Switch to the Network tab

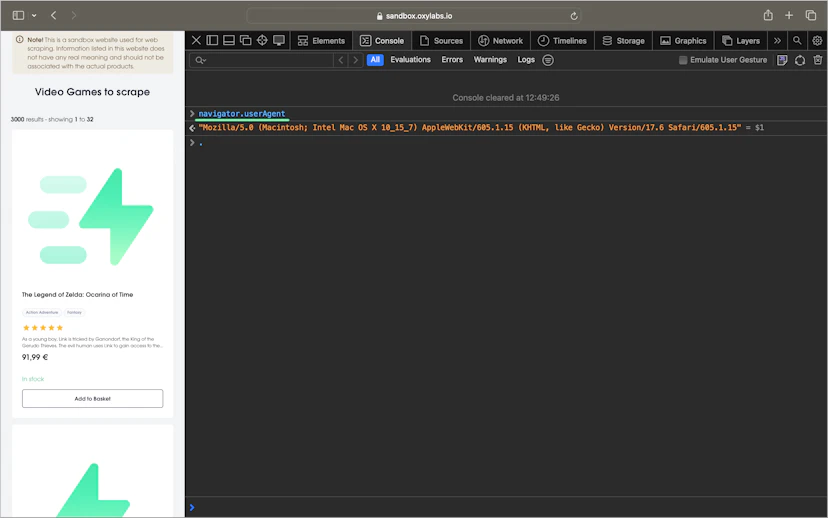tap(500, 41)
